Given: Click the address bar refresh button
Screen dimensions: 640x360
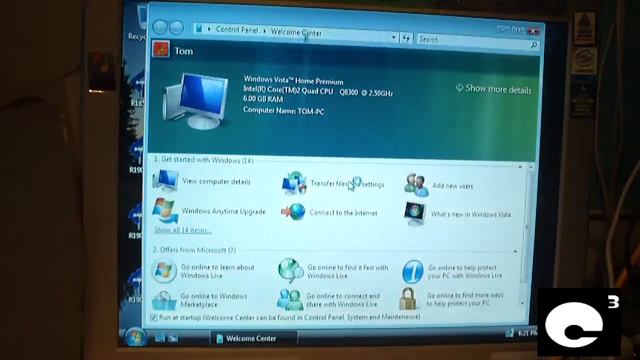Looking at the screenshot, I should coord(406,38).
